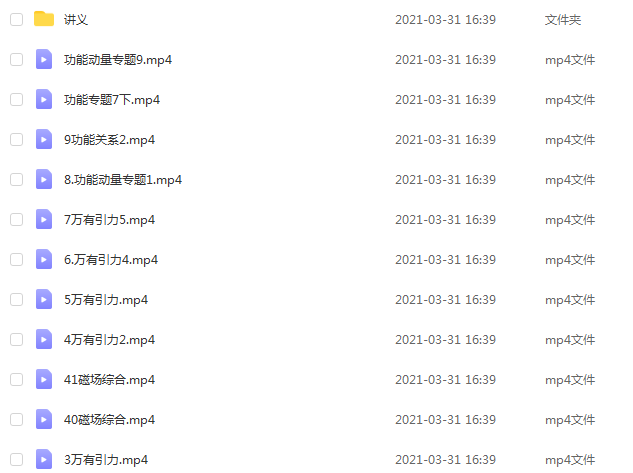Click file name 8.功能动量专题1.mp4
The image size is (633, 473).
tap(123, 180)
